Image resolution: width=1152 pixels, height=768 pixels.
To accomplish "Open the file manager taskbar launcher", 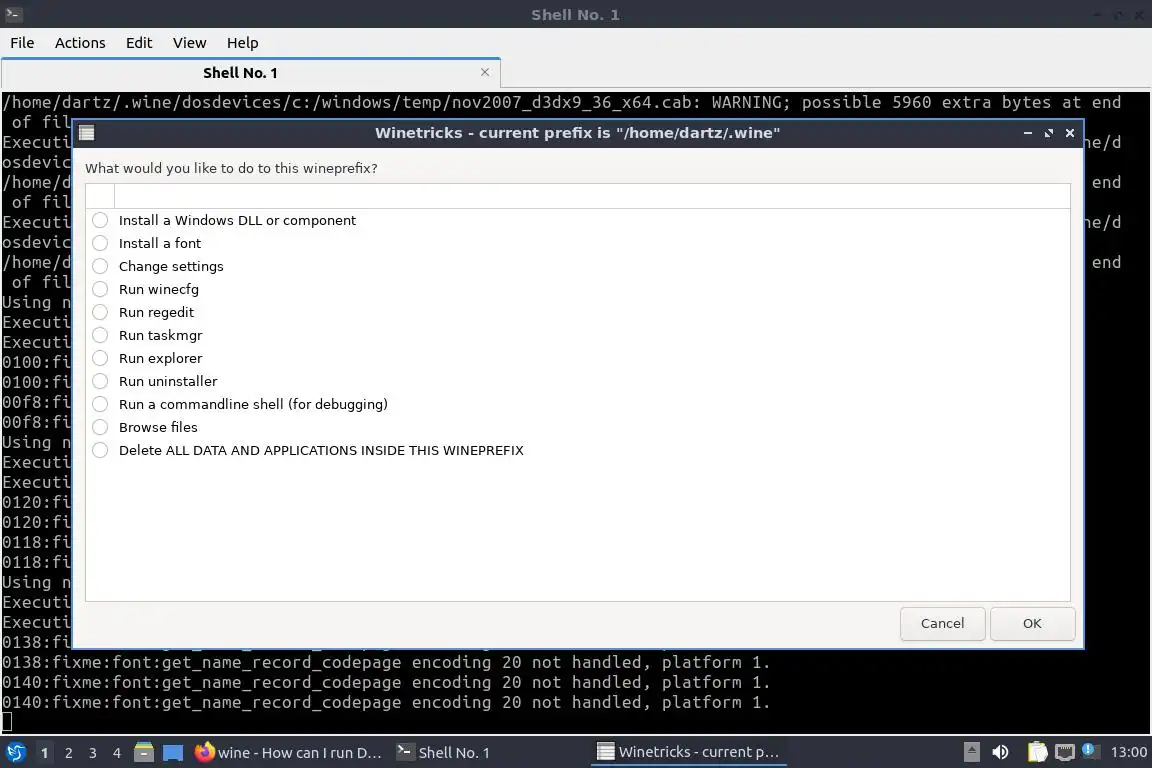I will pyautogui.click(x=144, y=753).
